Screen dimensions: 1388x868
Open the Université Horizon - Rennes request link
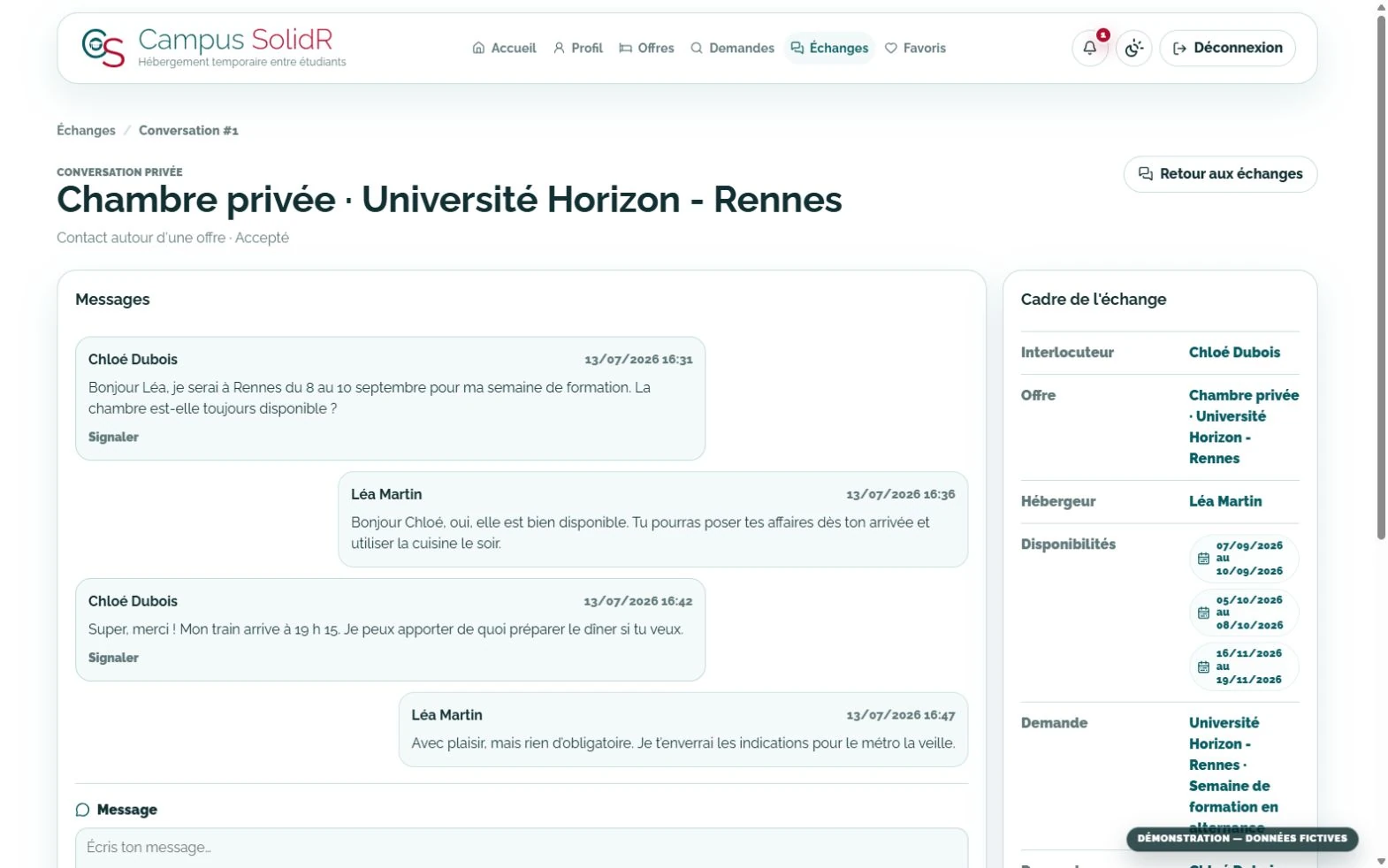(1233, 775)
